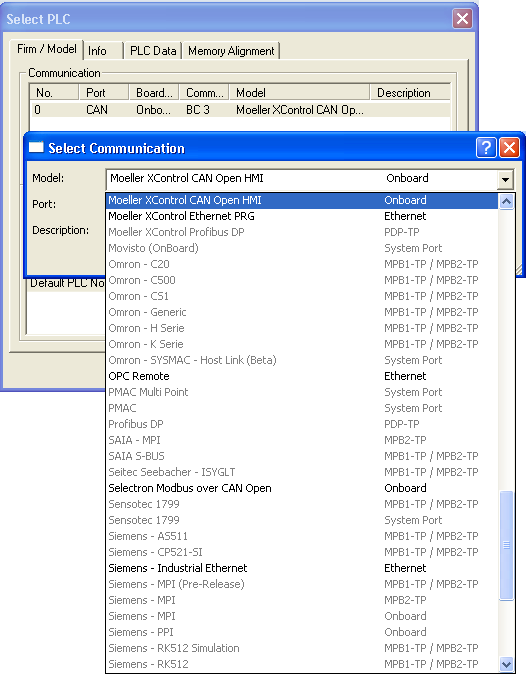Switch to the Firm / Model tab

(x=47, y=49)
